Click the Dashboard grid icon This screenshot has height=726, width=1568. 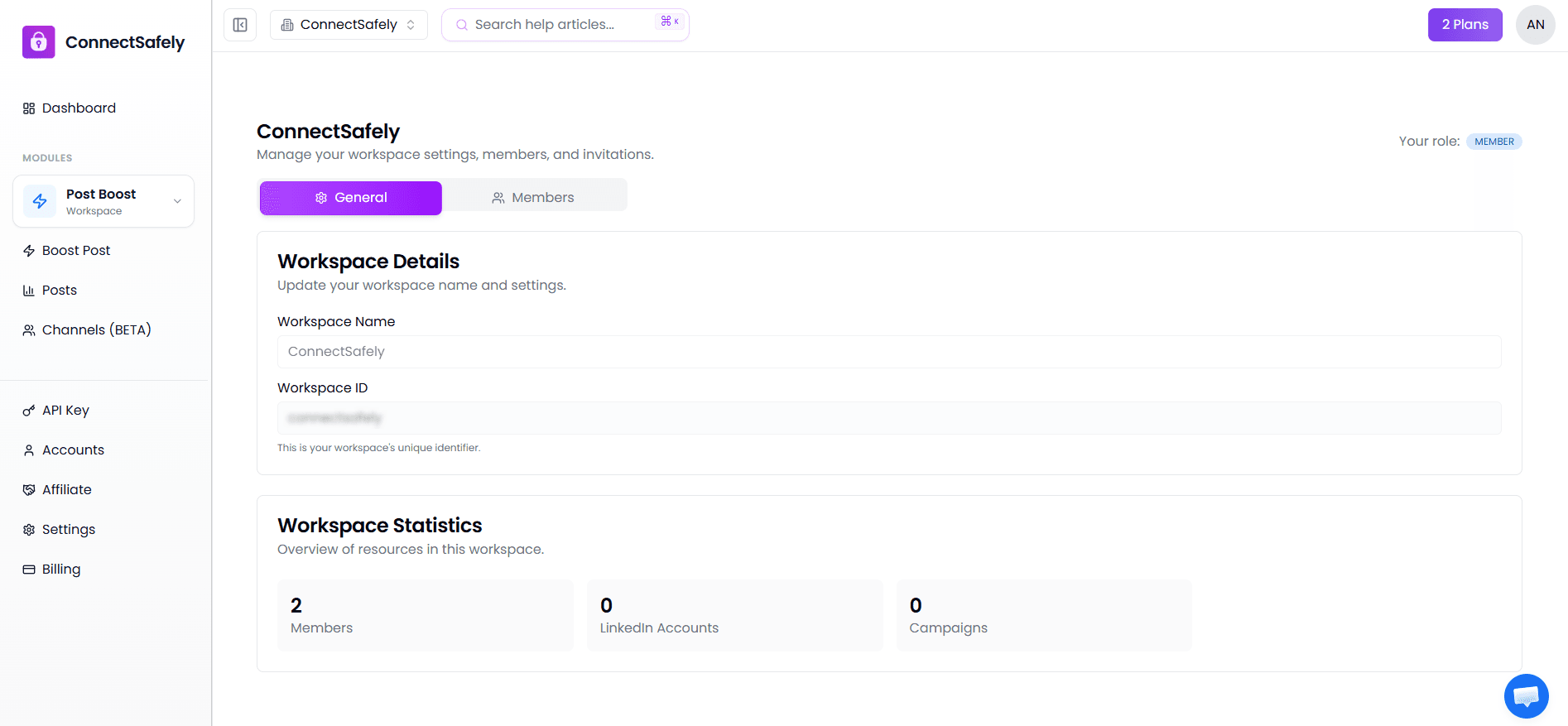click(29, 108)
